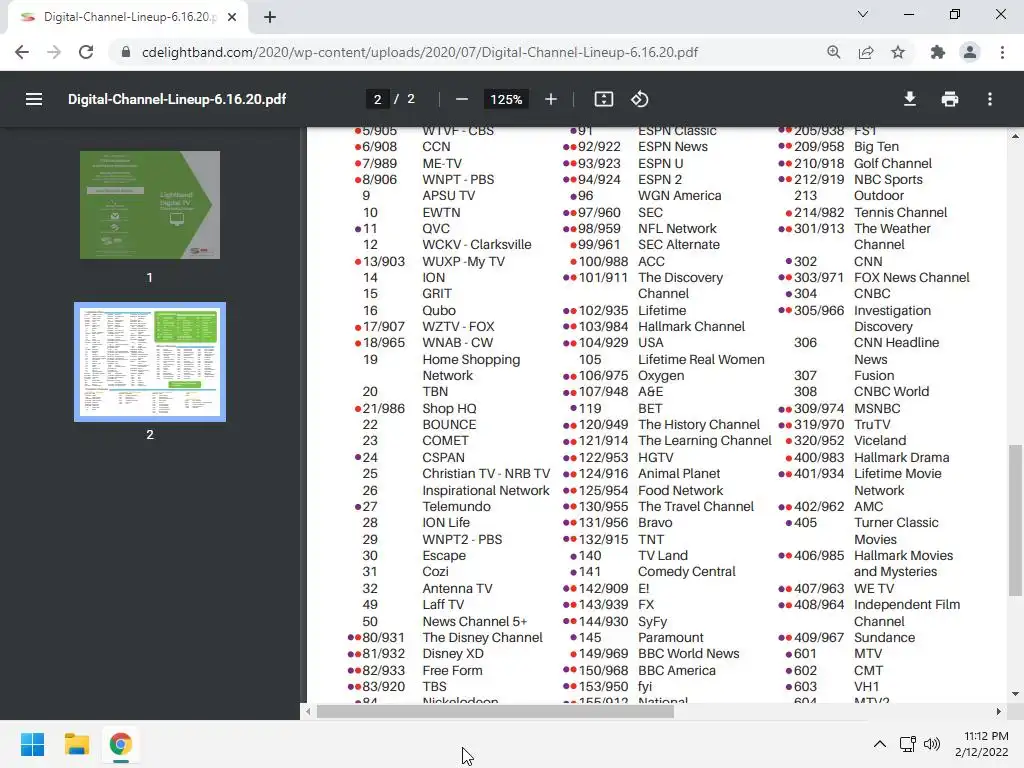This screenshot has height=768, width=1024.
Task: Zoom in with the plus icon
Action: pyautogui.click(x=551, y=99)
